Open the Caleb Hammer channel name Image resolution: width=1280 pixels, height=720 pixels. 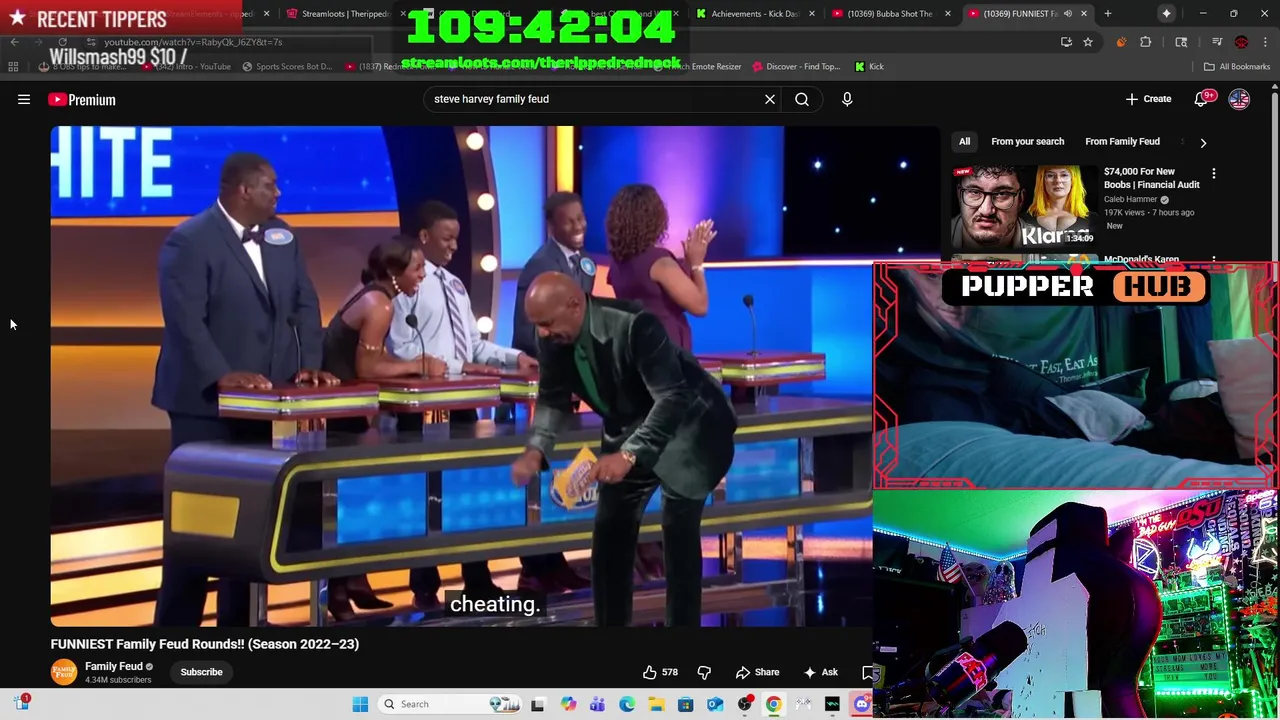(1130, 199)
